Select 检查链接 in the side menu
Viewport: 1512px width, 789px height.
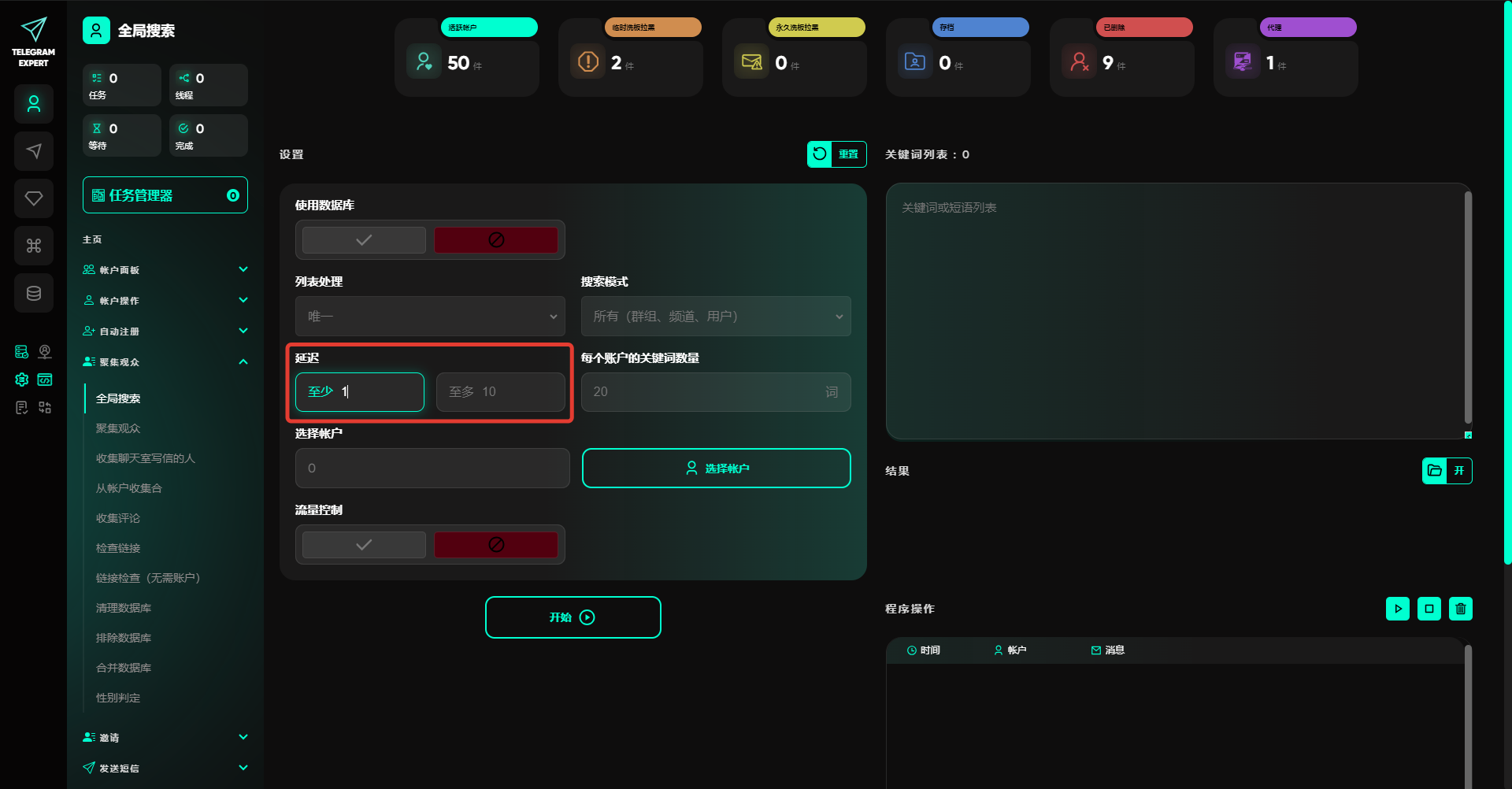[x=118, y=548]
